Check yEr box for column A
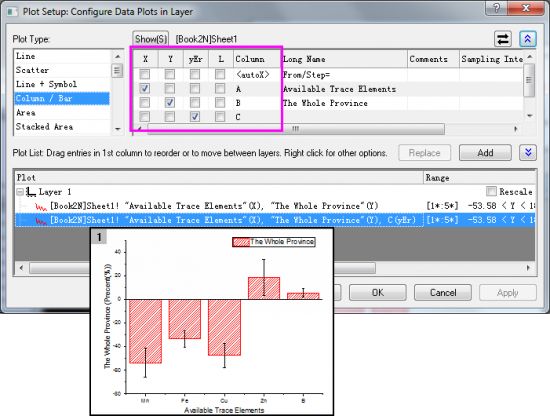Image resolution: width=550 pixels, height=416 pixels. [x=195, y=88]
